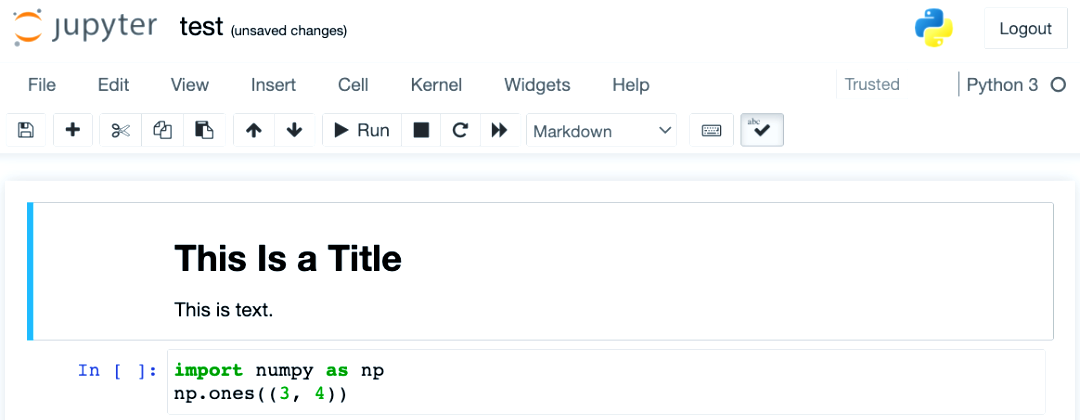Copy selected cells icon
This screenshot has height=420, width=1080.
[x=163, y=130]
